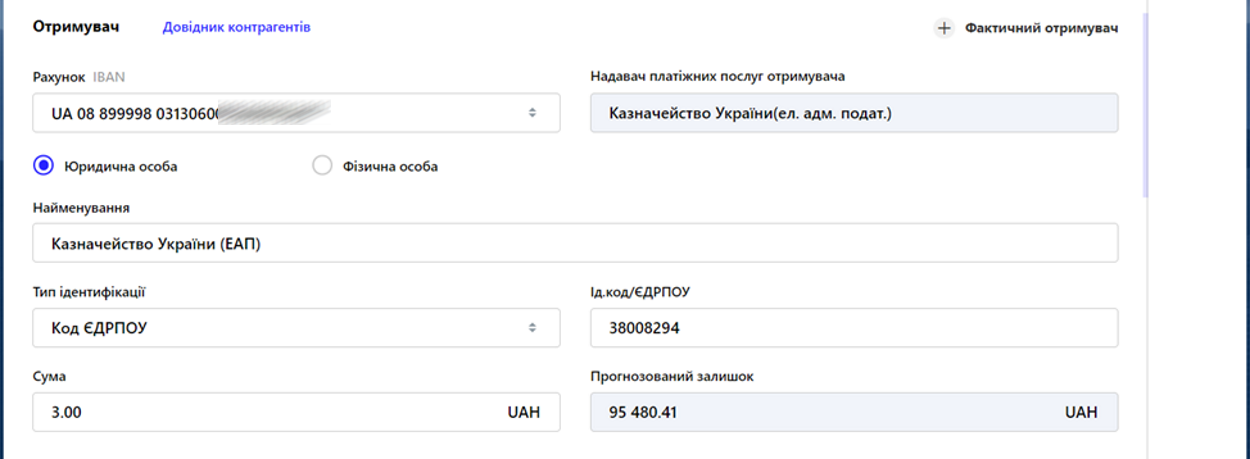Click the Тип ідентифікації label
Image resolution: width=1250 pixels, height=459 pixels.
(90, 291)
